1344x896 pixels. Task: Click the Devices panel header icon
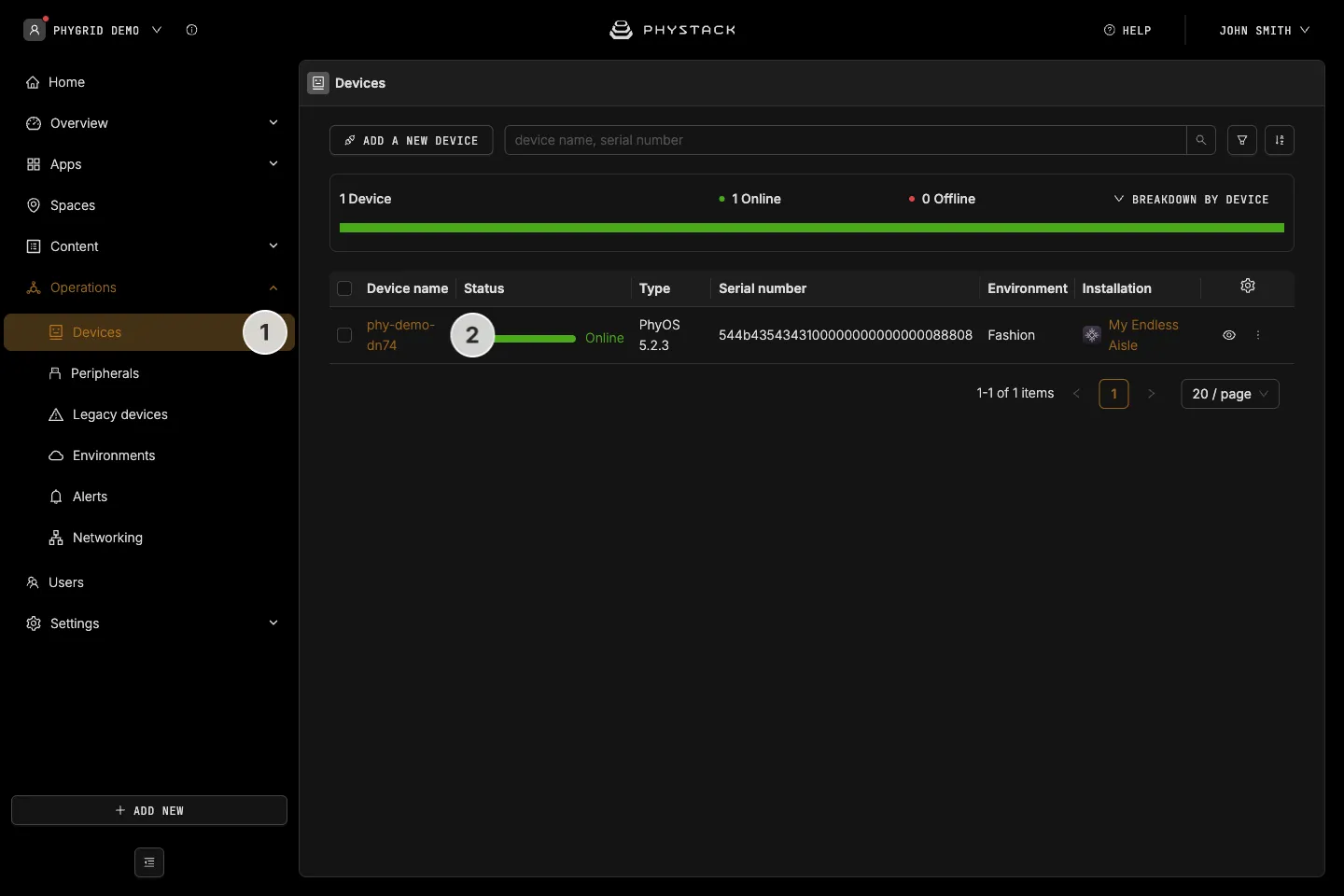click(x=318, y=83)
